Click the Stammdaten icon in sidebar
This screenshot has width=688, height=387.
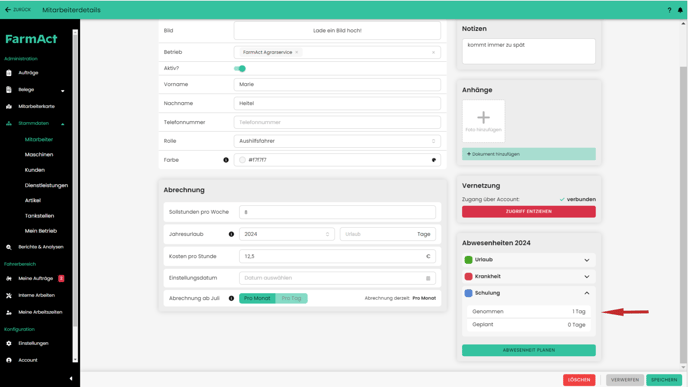click(x=9, y=123)
